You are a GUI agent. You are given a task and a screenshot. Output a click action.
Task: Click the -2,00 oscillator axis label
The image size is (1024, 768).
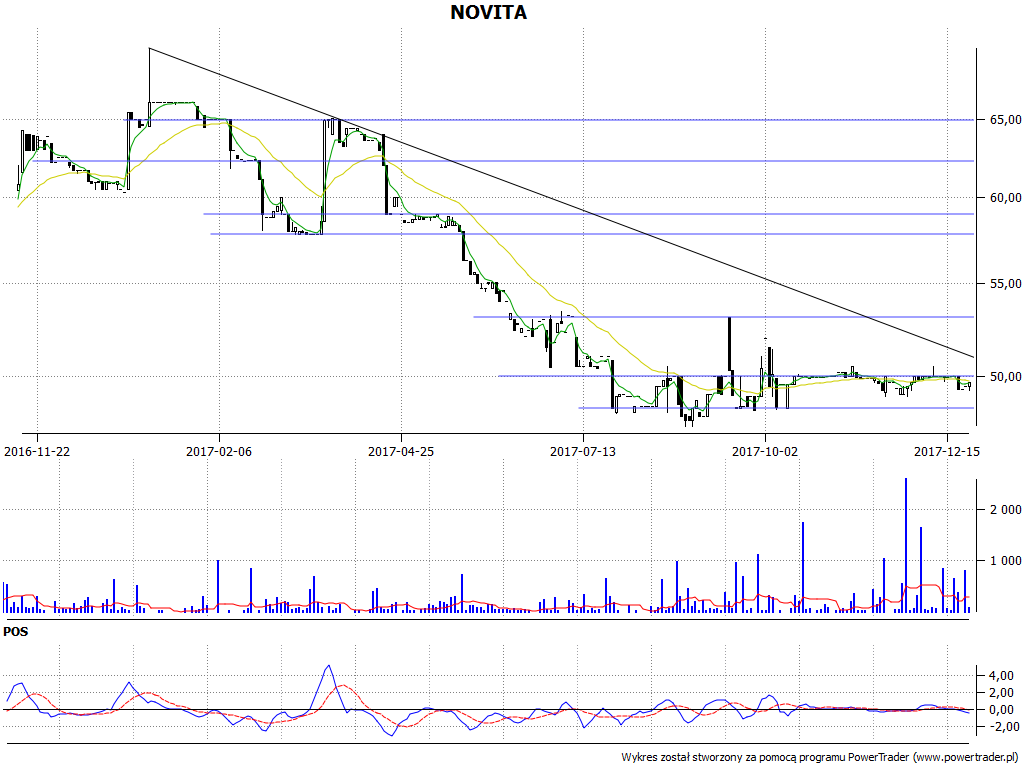click(1000, 726)
